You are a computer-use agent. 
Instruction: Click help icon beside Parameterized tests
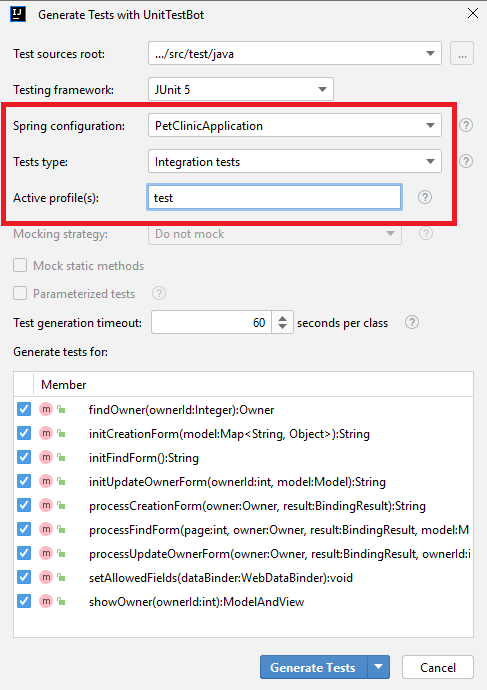(159, 293)
